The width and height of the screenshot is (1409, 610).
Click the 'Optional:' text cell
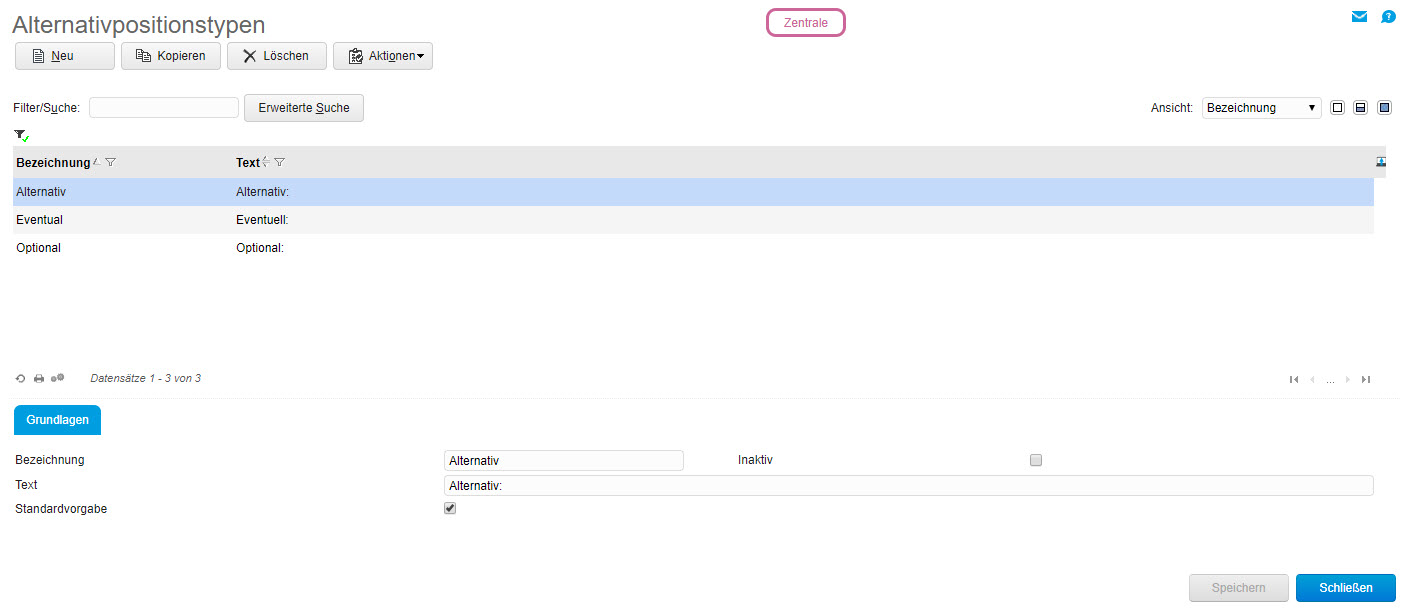(x=260, y=248)
